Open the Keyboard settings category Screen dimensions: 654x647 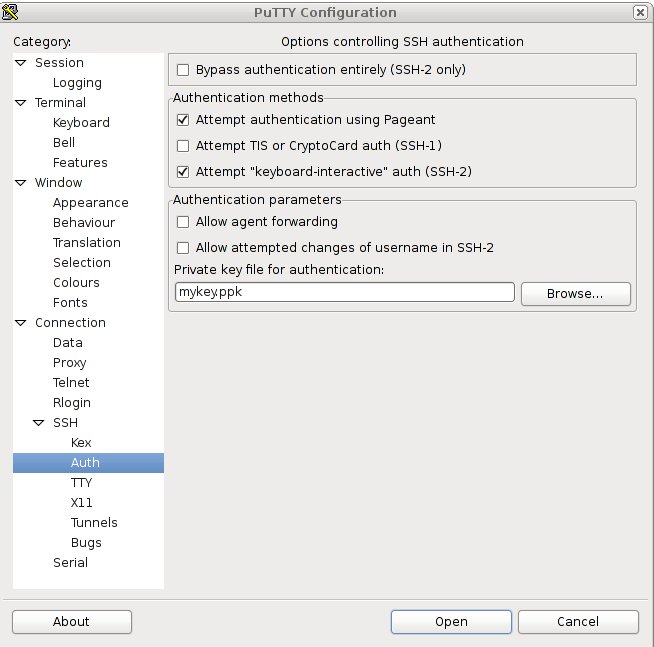[81, 123]
